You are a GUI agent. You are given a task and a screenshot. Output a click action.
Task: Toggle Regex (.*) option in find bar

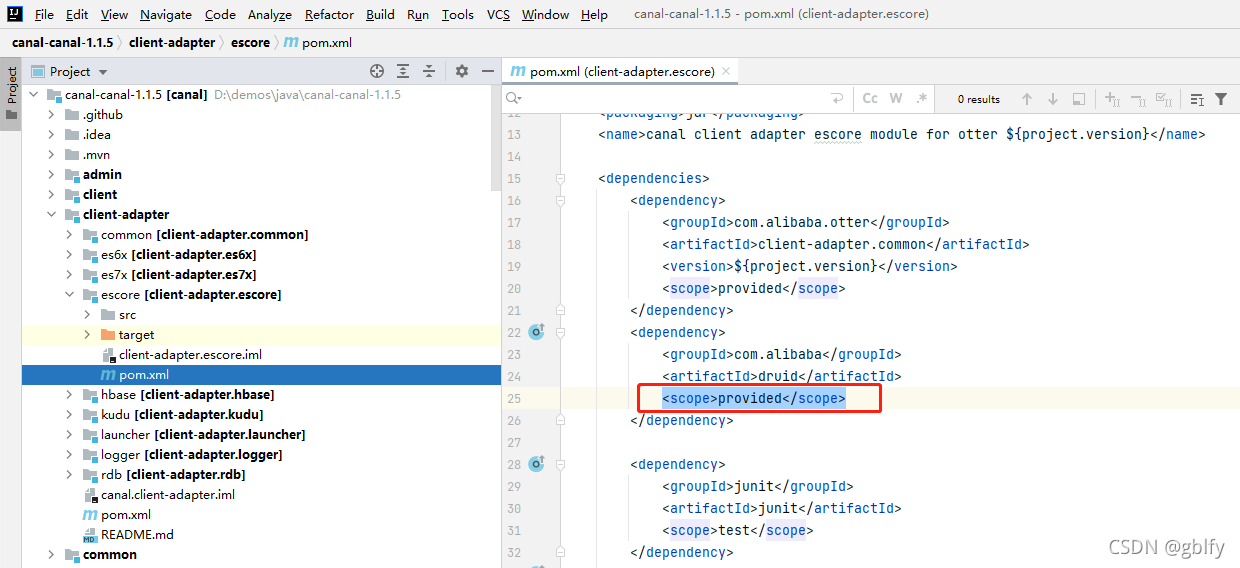coord(922,99)
